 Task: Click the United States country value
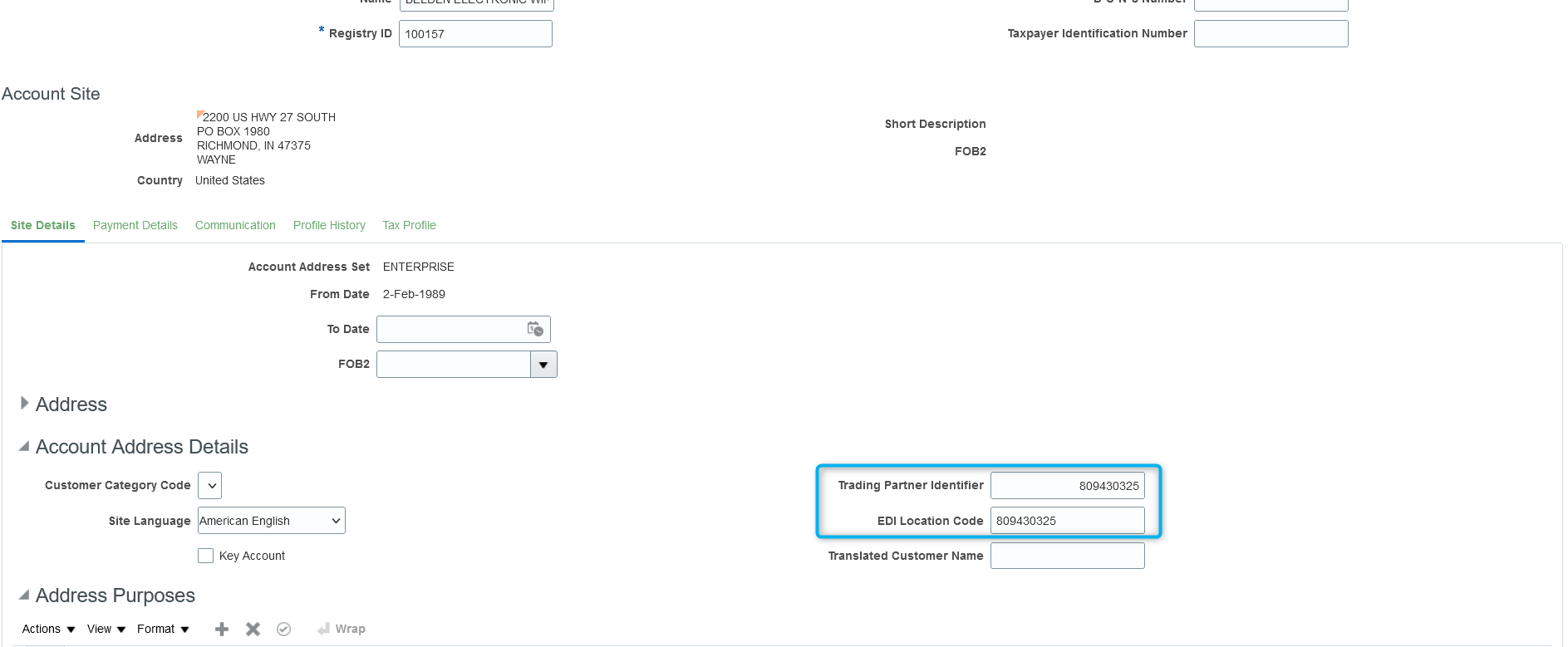[x=230, y=180]
